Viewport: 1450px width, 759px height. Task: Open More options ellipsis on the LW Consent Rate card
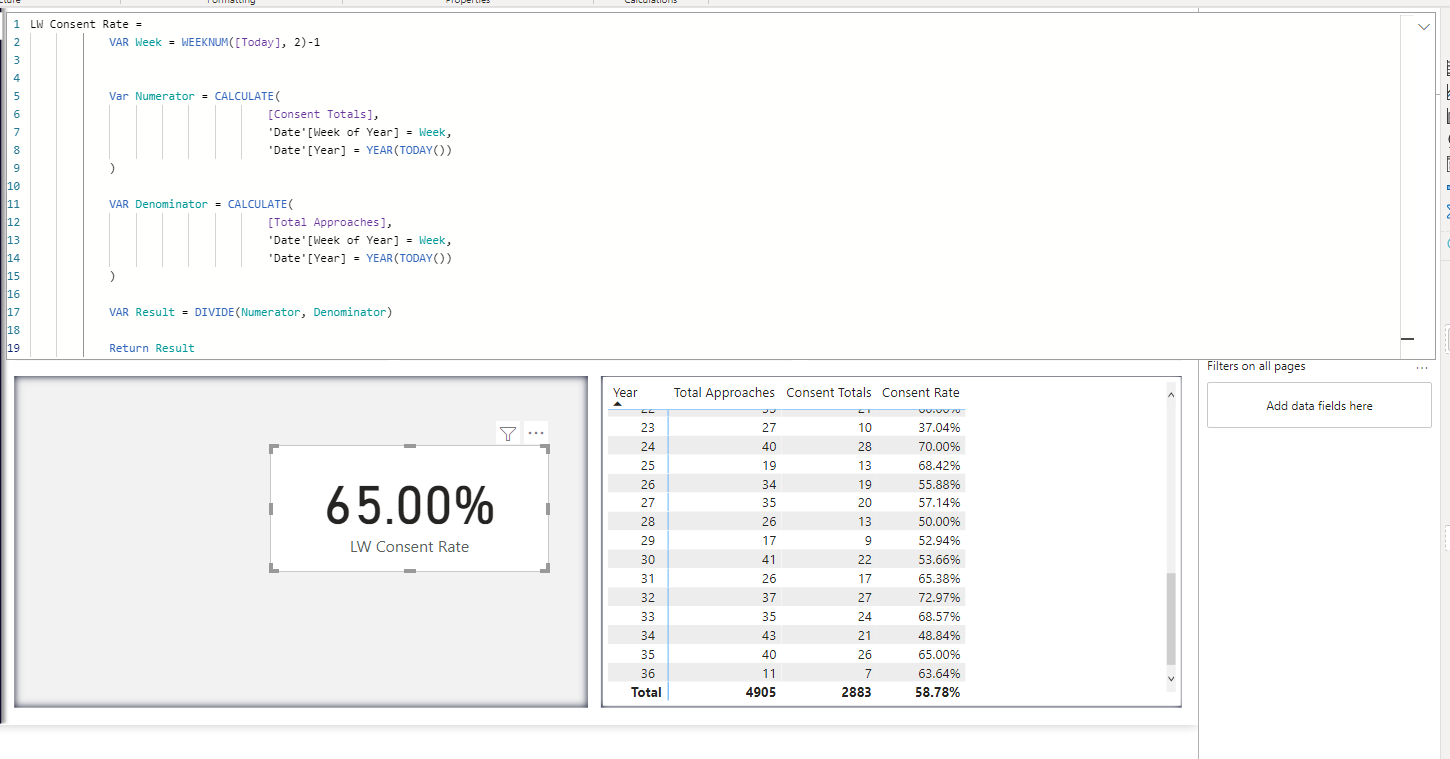537,433
